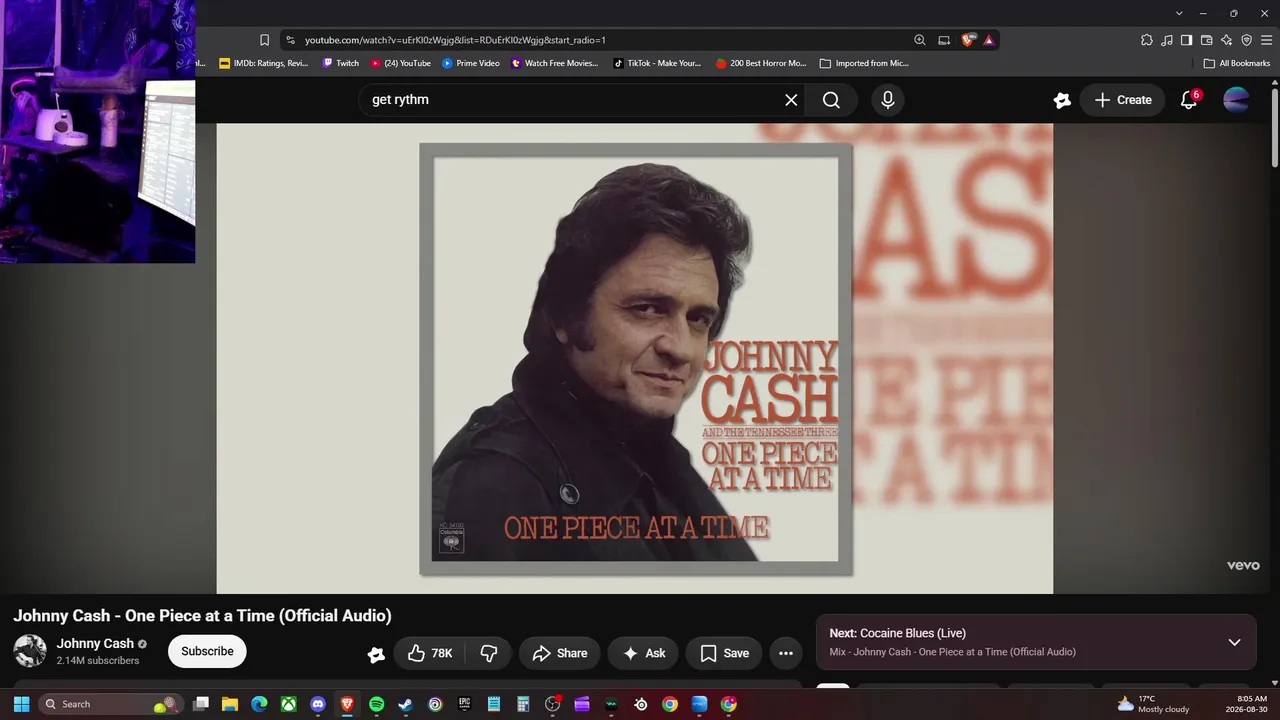Click the sparkle icon left of Create
The width and height of the screenshot is (1280, 720).
[x=1062, y=100]
